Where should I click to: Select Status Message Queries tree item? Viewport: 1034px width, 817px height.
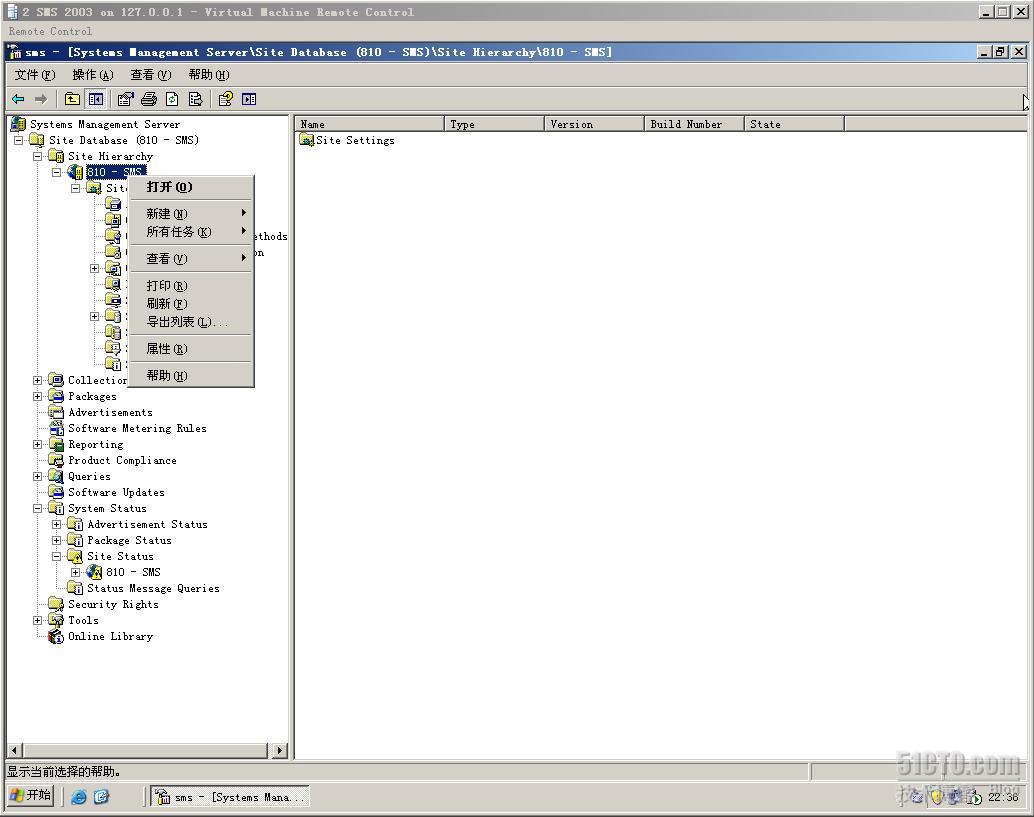coord(153,588)
